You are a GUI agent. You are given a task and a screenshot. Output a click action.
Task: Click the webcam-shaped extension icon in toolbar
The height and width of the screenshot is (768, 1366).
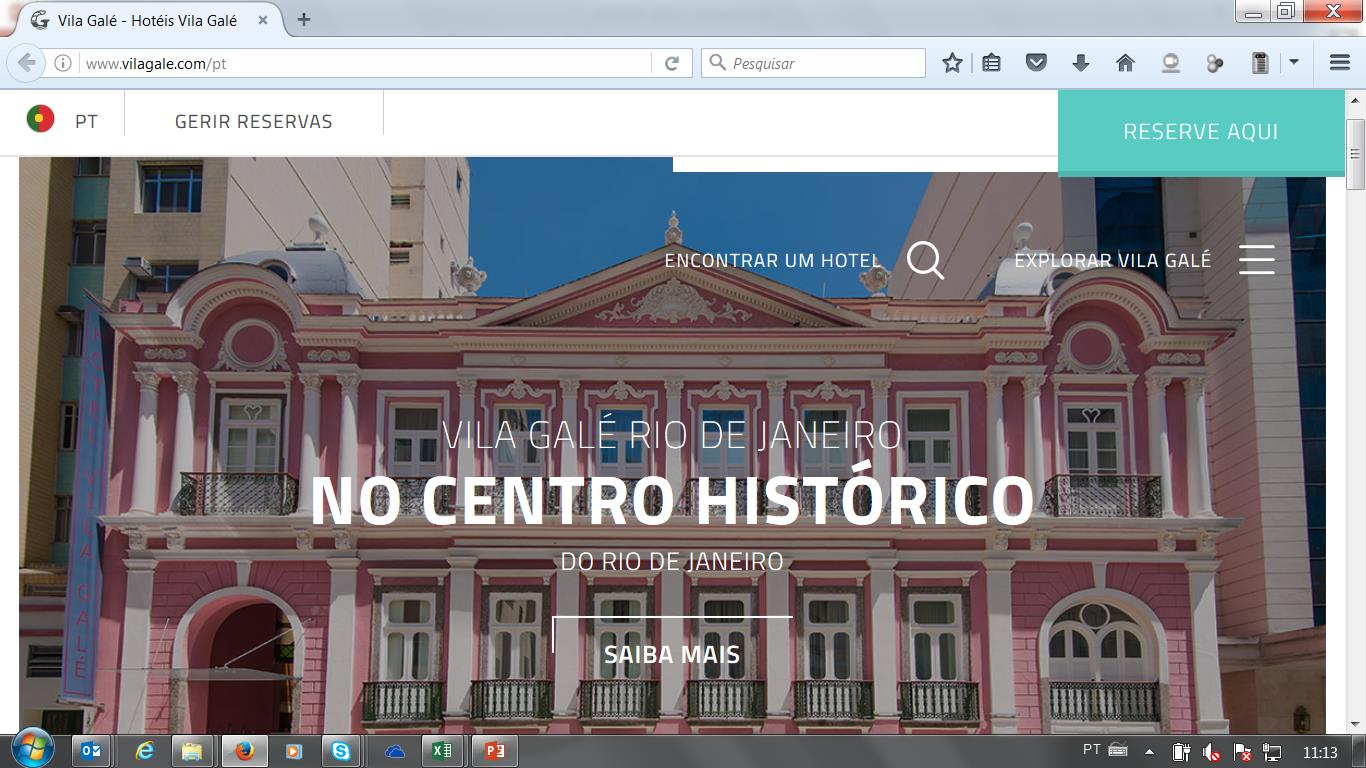tap(1170, 63)
